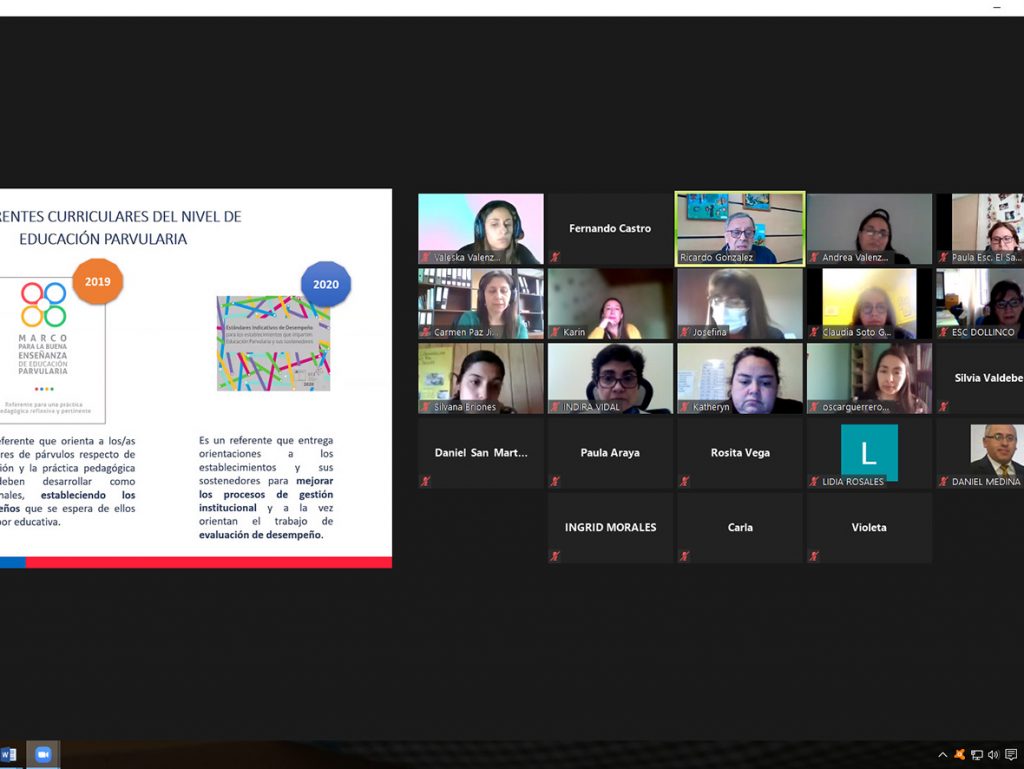Open the network icon in system tray
1024x769 pixels.
[x=977, y=755]
